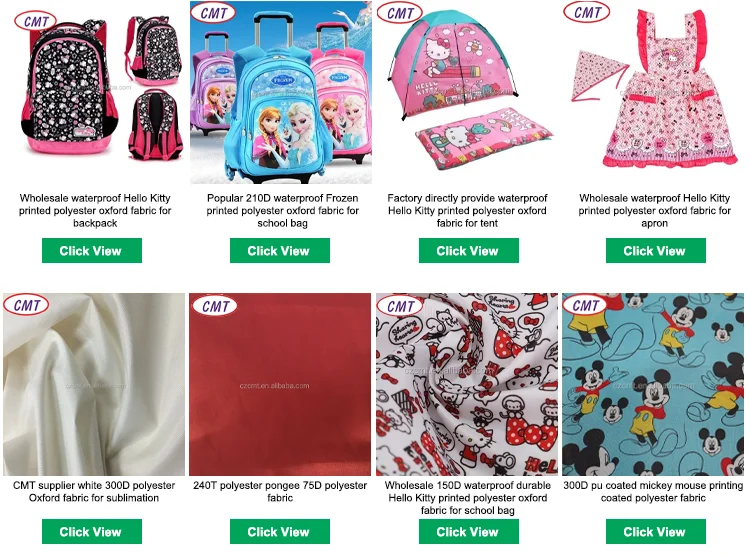Select the CMT logo on Frozen bag image
The image size is (750, 556).
pos(213,13)
